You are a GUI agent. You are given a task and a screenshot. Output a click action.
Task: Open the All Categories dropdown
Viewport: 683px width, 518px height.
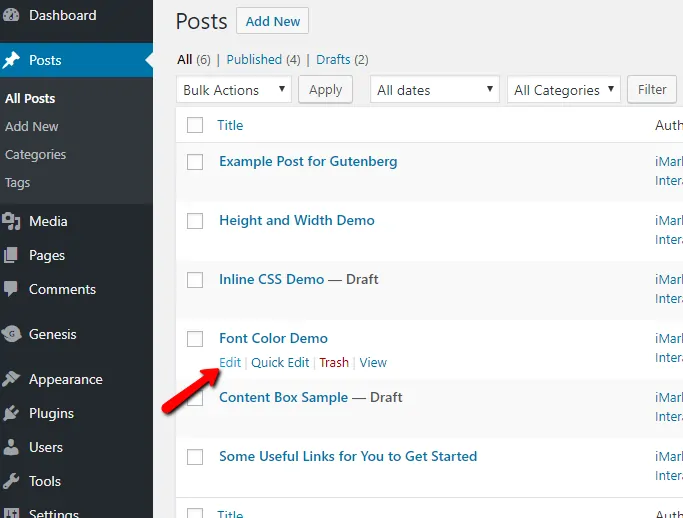564,90
